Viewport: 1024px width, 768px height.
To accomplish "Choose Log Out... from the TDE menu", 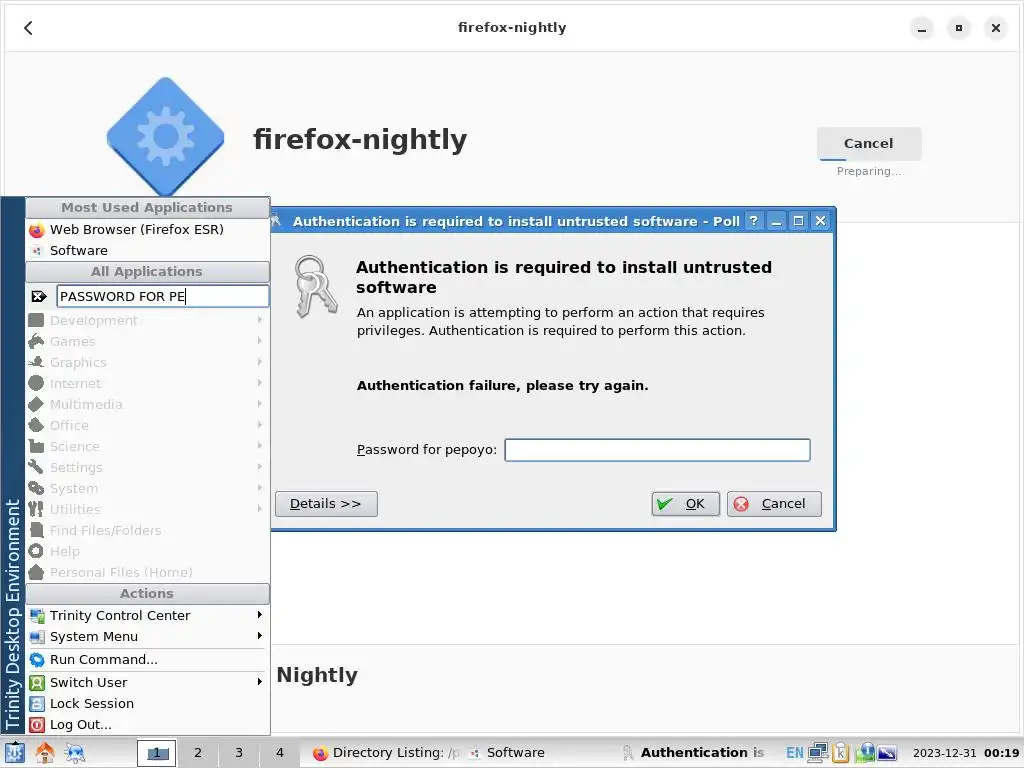I will click(x=148, y=724).
